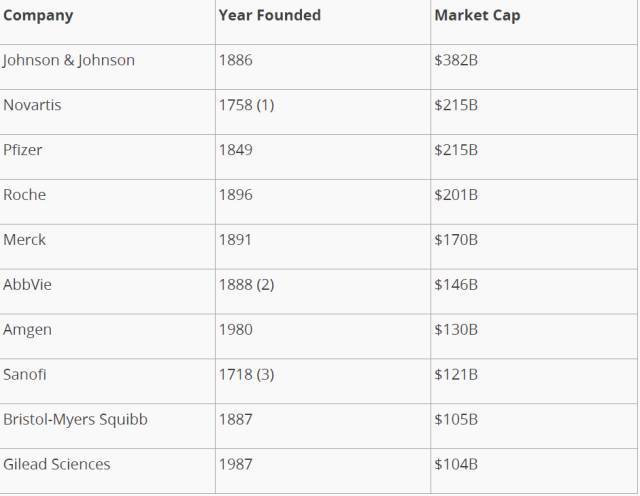This screenshot has height=496, width=640.
Task: Click the Novartis company name
Action: pos(32,105)
